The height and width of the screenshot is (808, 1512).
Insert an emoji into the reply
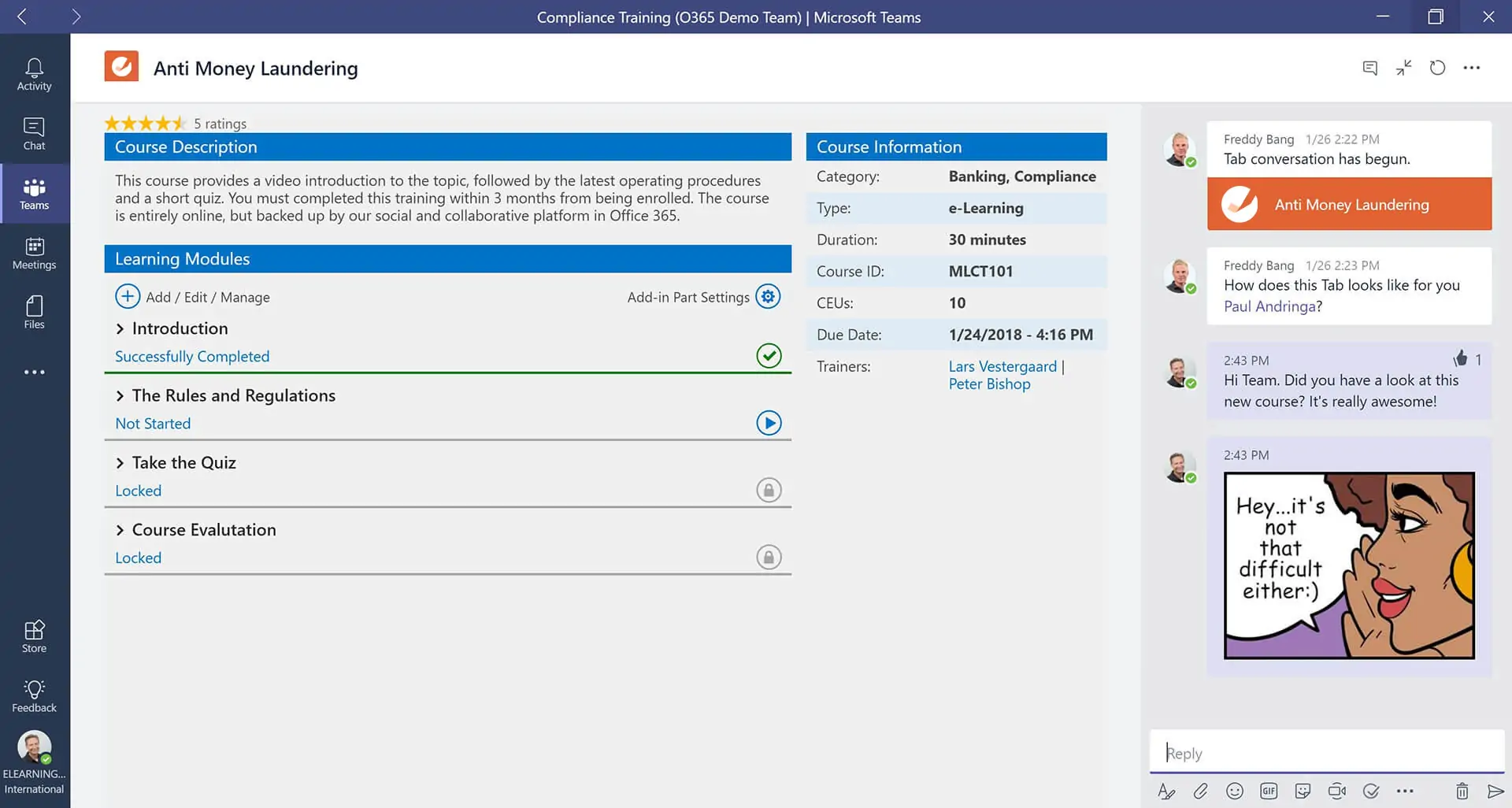point(1234,791)
